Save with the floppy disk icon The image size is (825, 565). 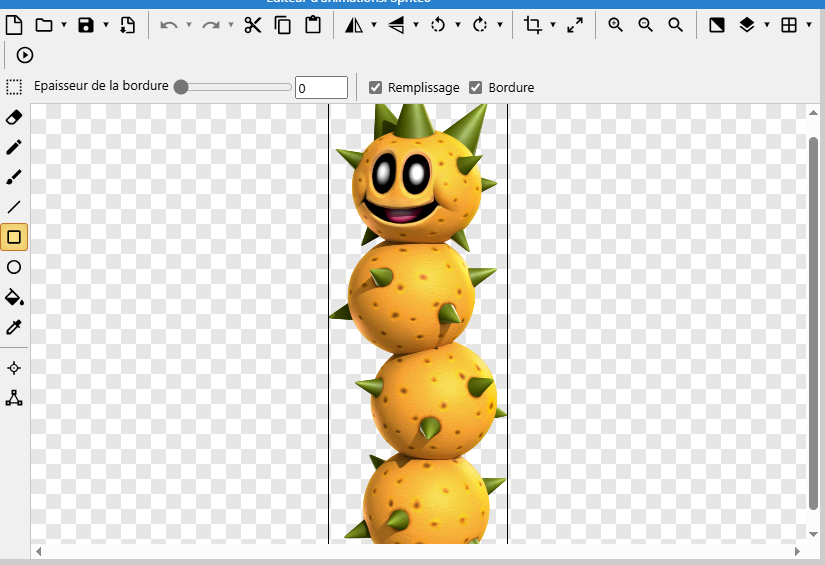[86, 25]
